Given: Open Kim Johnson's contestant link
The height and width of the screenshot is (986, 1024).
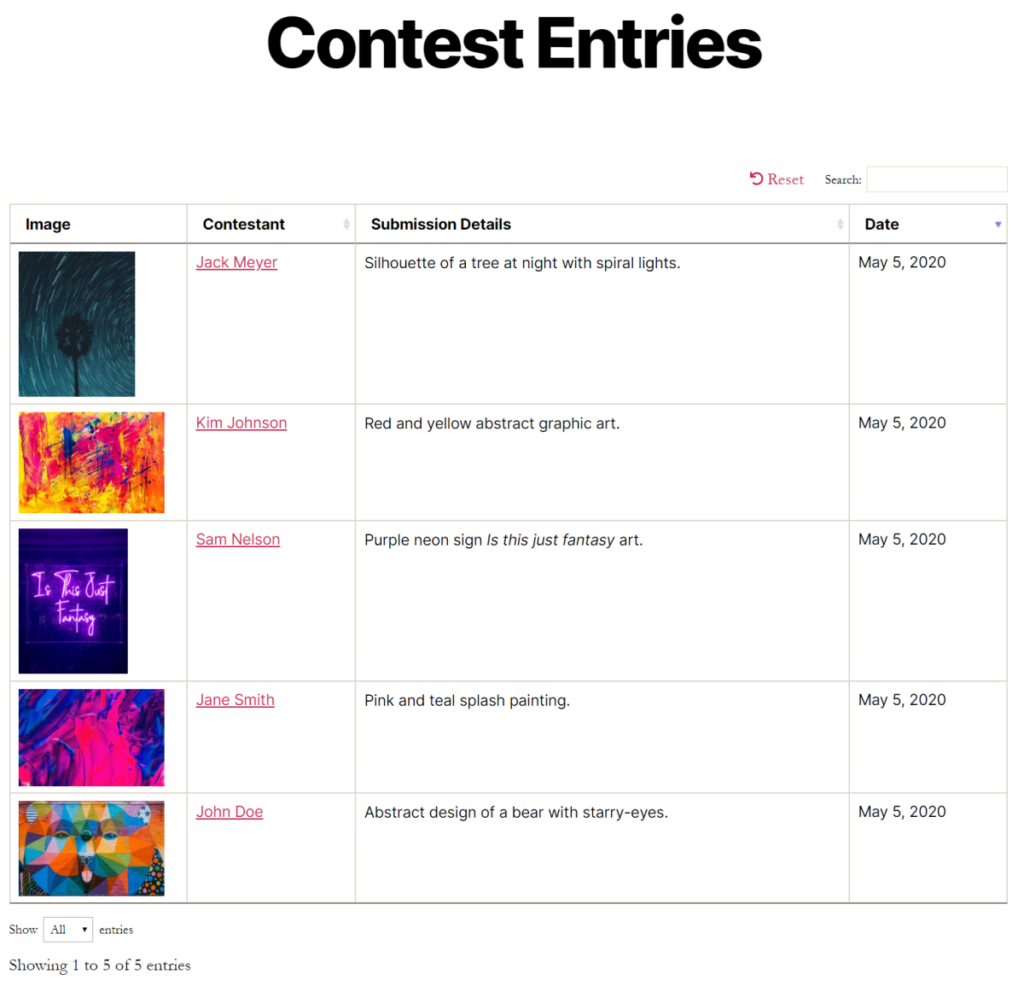Looking at the screenshot, I should coord(241,423).
